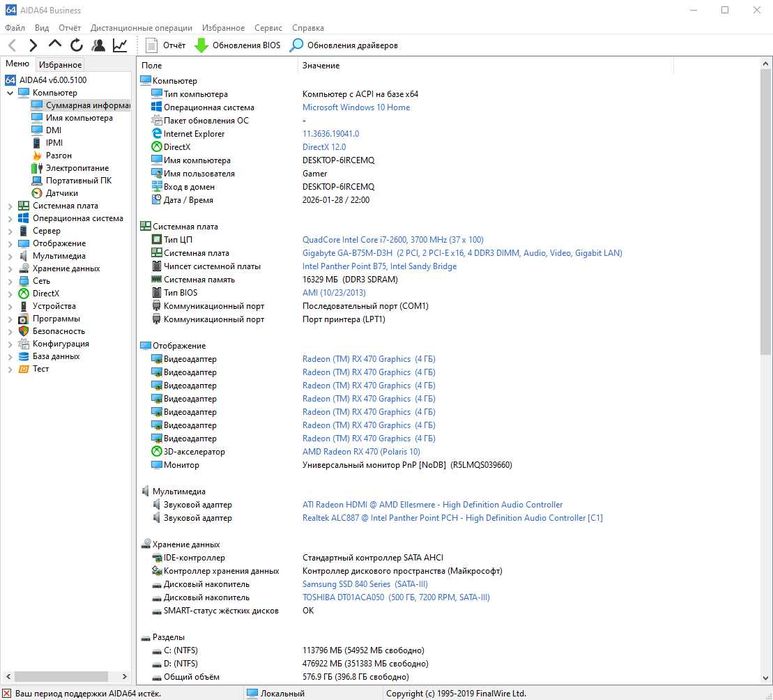The width and height of the screenshot is (773, 700).
Task: Open the Отчёт menu in menu bar
Action: pos(70,28)
